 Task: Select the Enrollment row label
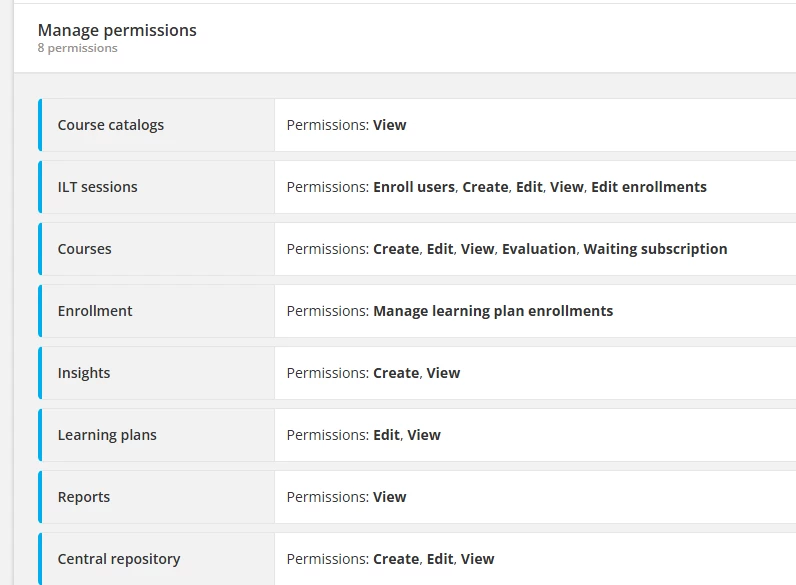[95, 311]
